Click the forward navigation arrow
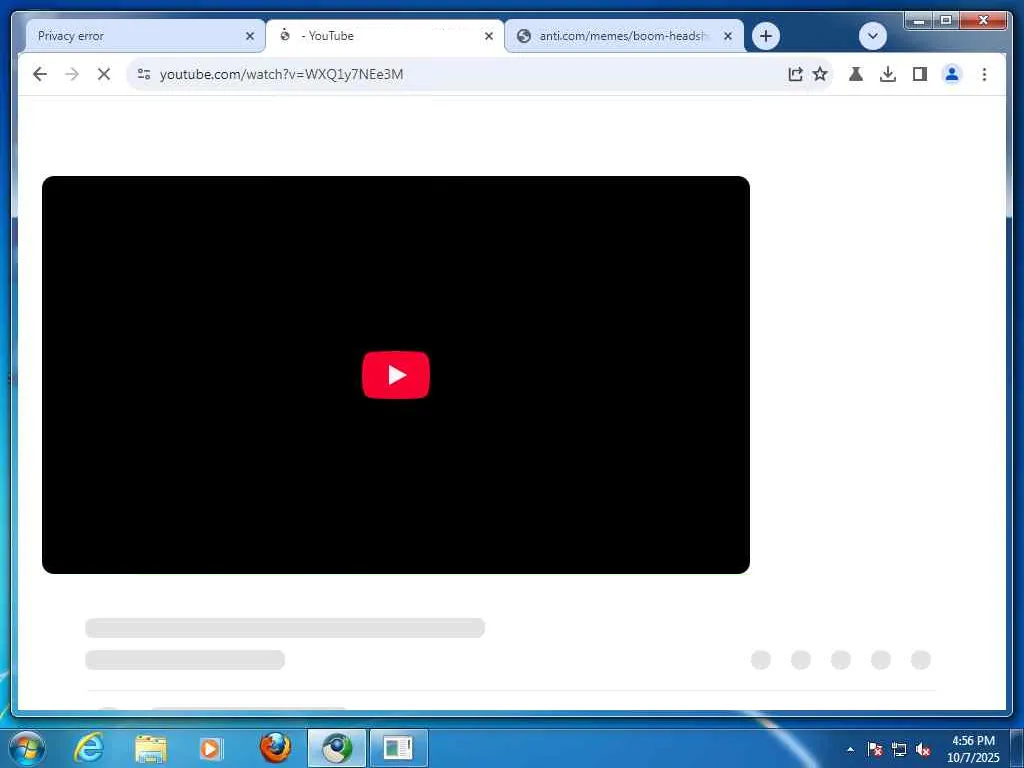 point(72,74)
